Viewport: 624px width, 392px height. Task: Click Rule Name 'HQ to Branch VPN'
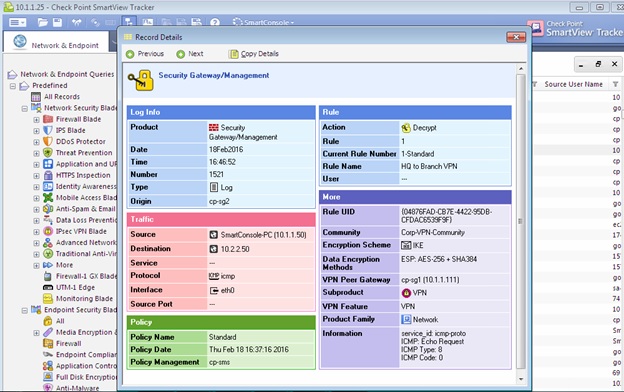[429, 166]
